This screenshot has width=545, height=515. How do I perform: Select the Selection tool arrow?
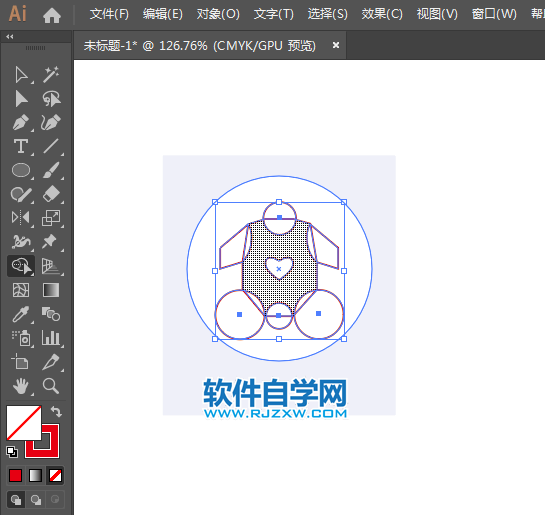[x=21, y=74]
